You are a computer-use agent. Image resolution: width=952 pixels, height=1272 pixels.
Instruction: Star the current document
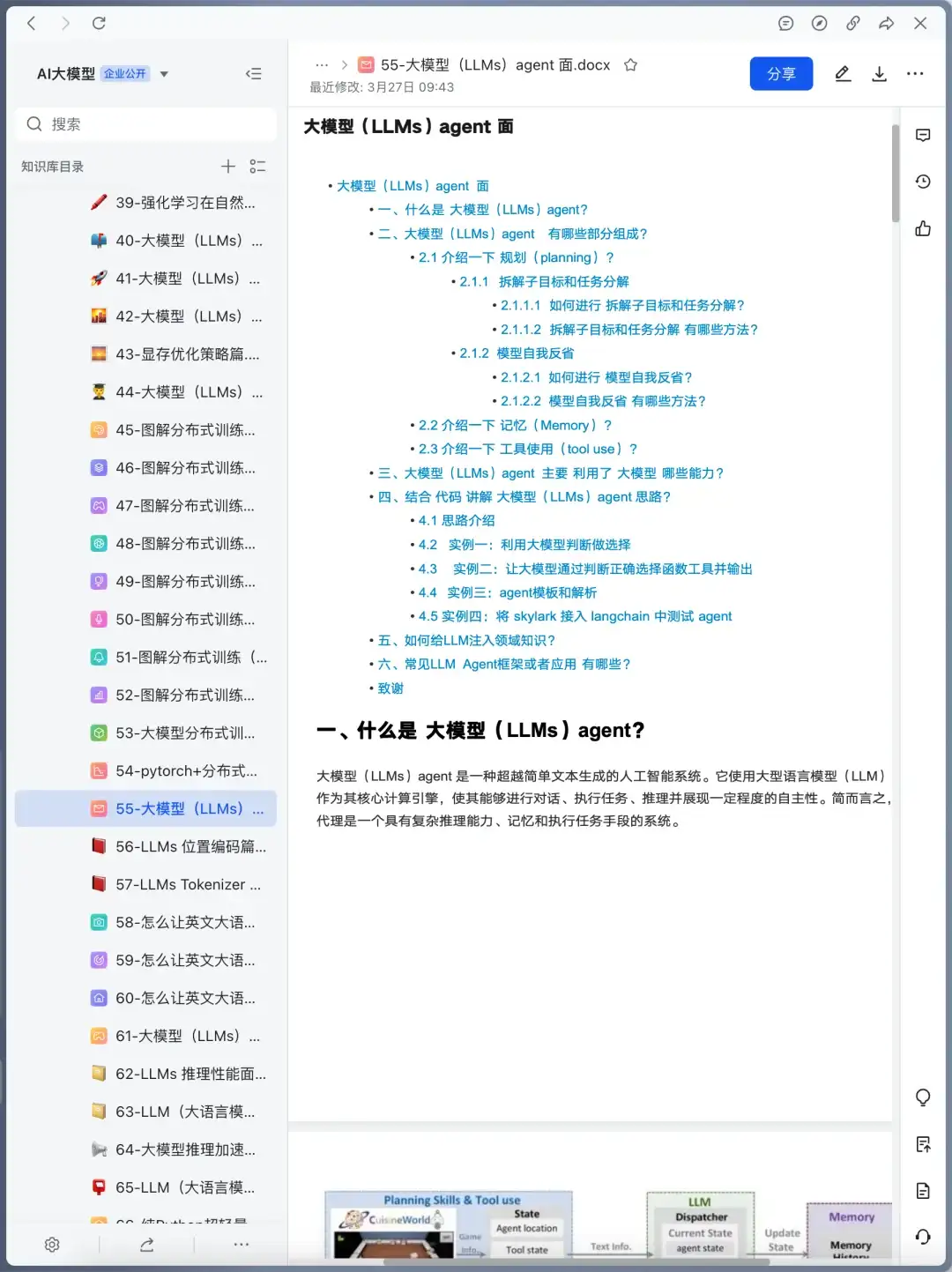pos(630,64)
